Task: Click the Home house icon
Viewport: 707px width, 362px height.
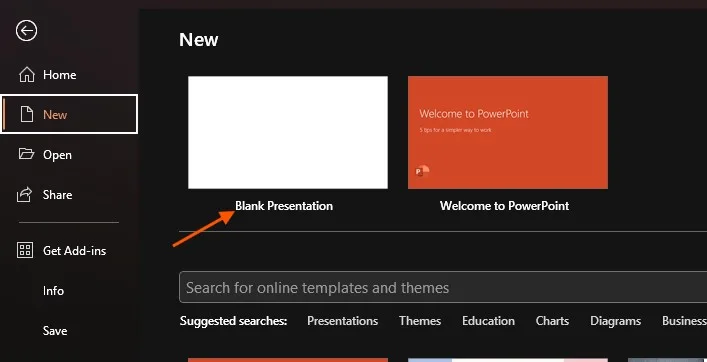Action: (27, 74)
